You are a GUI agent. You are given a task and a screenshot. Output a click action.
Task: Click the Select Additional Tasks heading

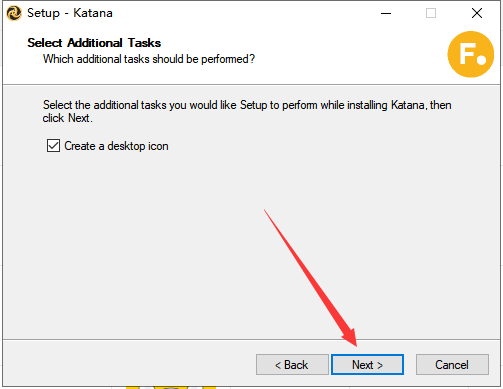click(94, 43)
